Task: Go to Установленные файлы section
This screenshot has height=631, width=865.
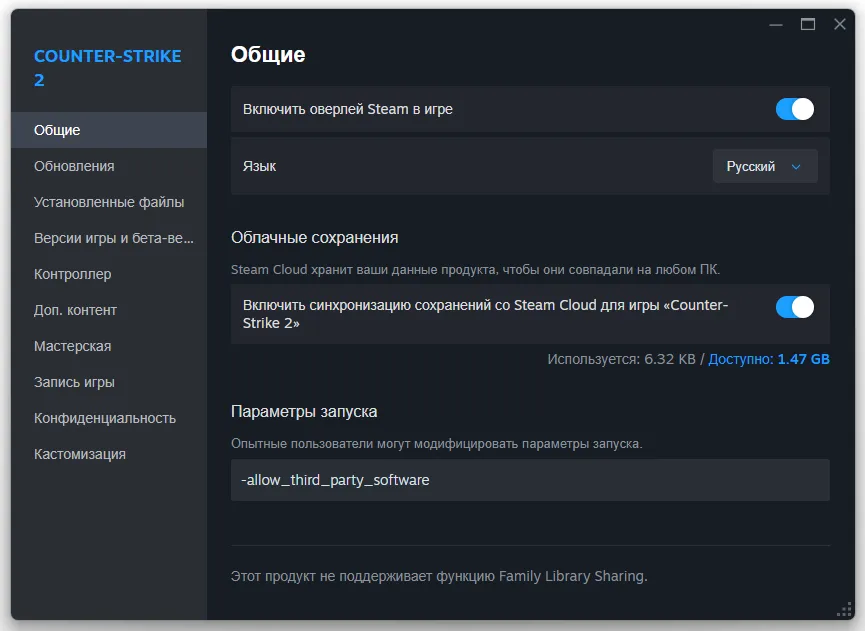Action: pos(109,202)
